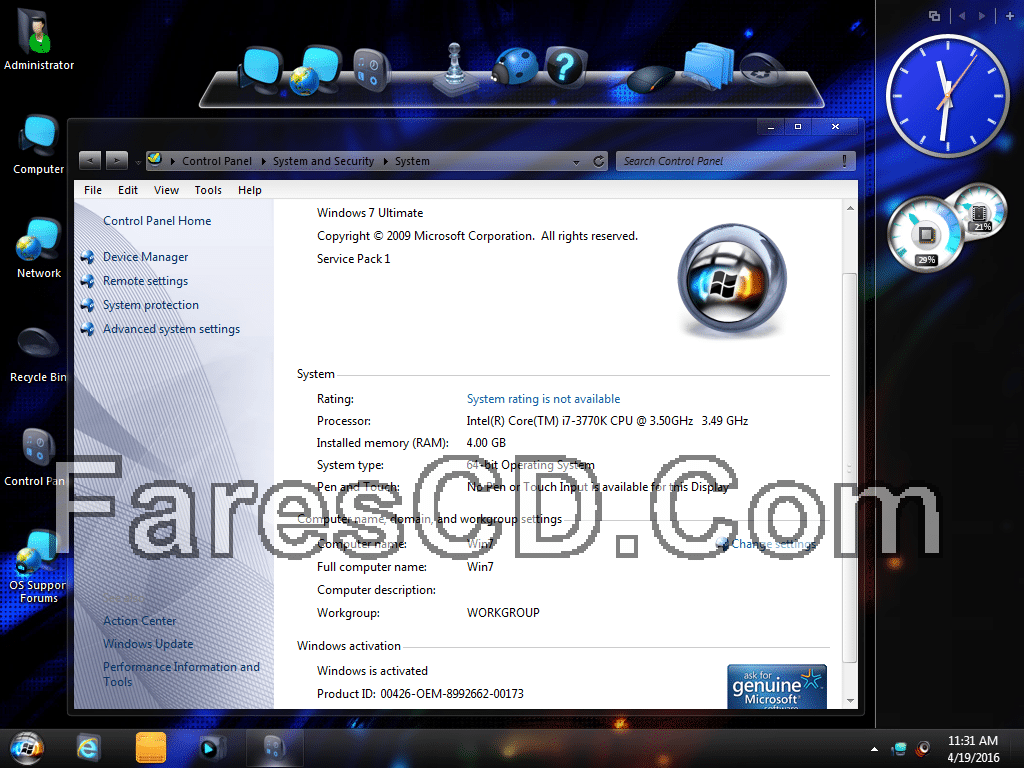Expand the arrow after Control Panel breadcrumb

click(263, 161)
